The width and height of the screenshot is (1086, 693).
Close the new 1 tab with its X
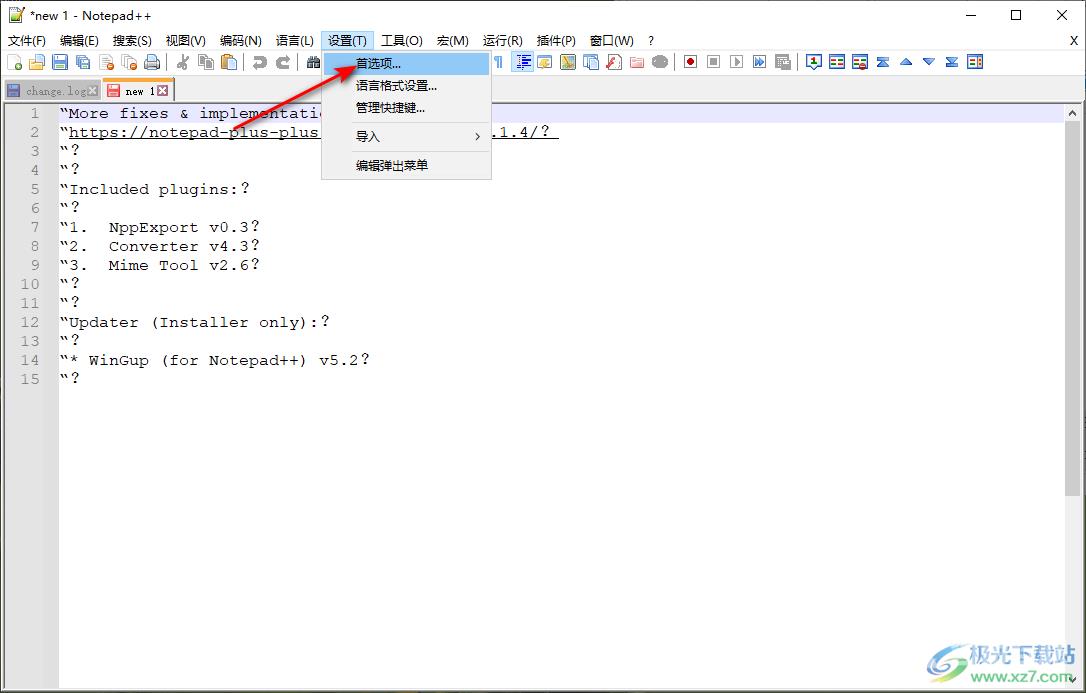162,91
